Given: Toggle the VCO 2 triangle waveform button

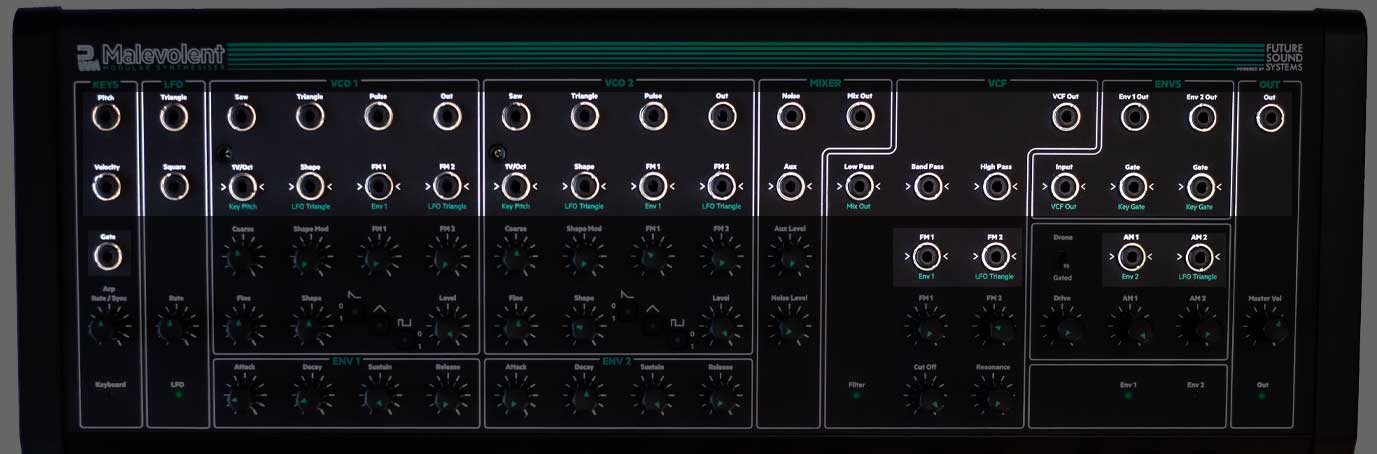Looking at the screenshot, I should tap(652, 327).
